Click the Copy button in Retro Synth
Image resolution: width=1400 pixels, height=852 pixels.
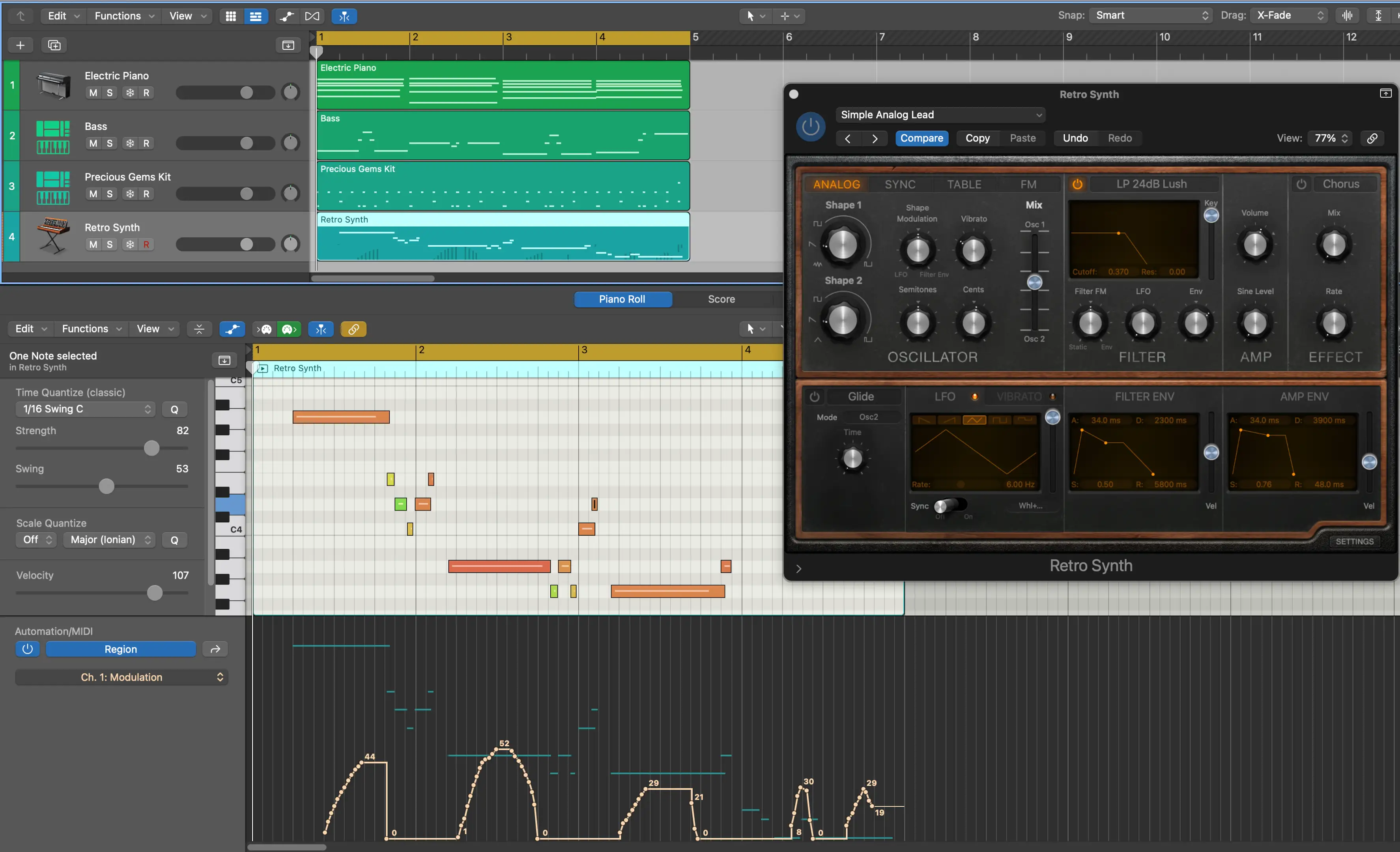tap(977, 138)
